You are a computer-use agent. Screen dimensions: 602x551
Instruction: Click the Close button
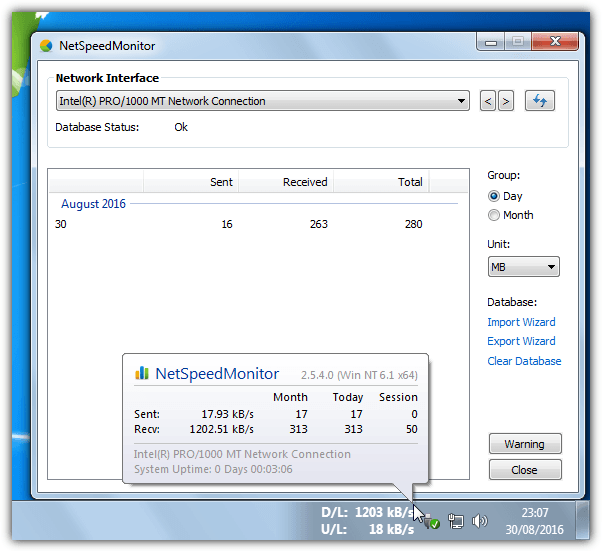tap(525, 470)
